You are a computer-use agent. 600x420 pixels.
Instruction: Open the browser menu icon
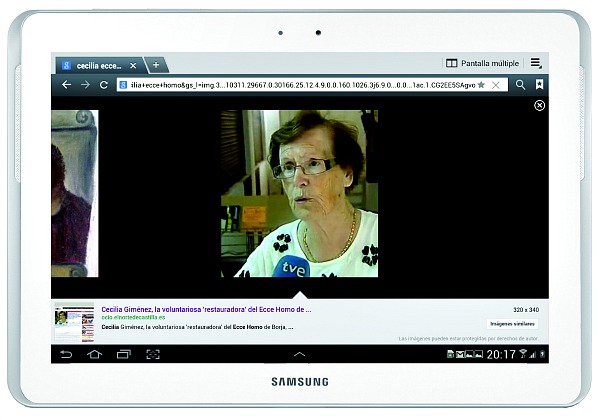[536, 63]
